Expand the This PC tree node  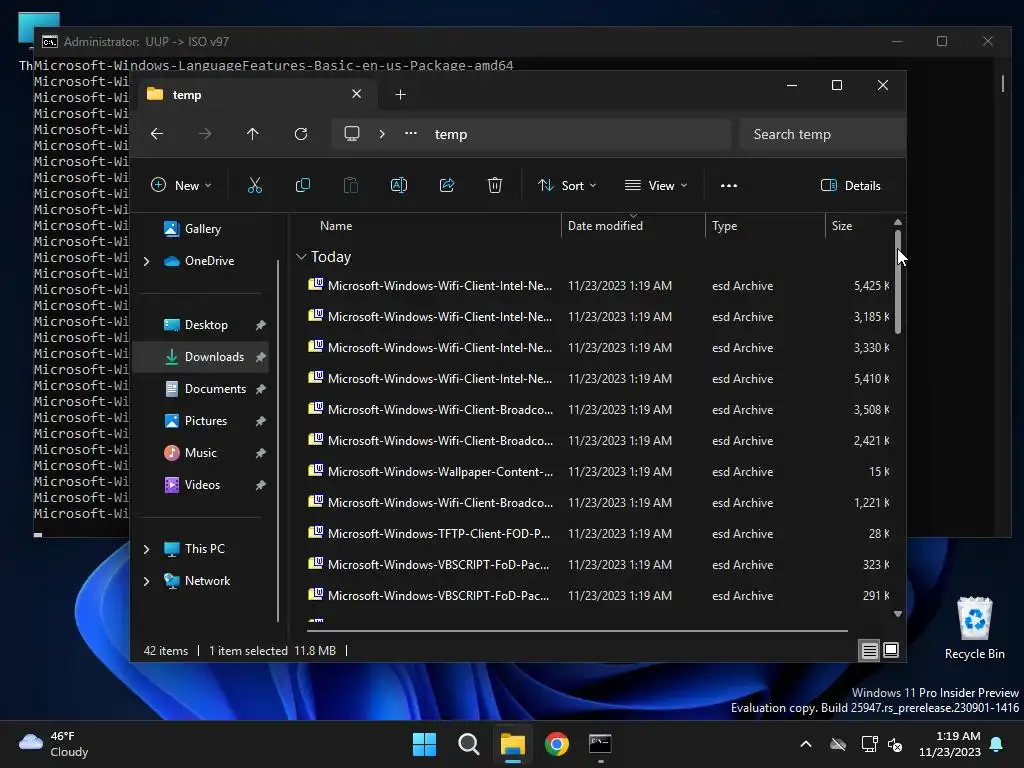point(146,549)
